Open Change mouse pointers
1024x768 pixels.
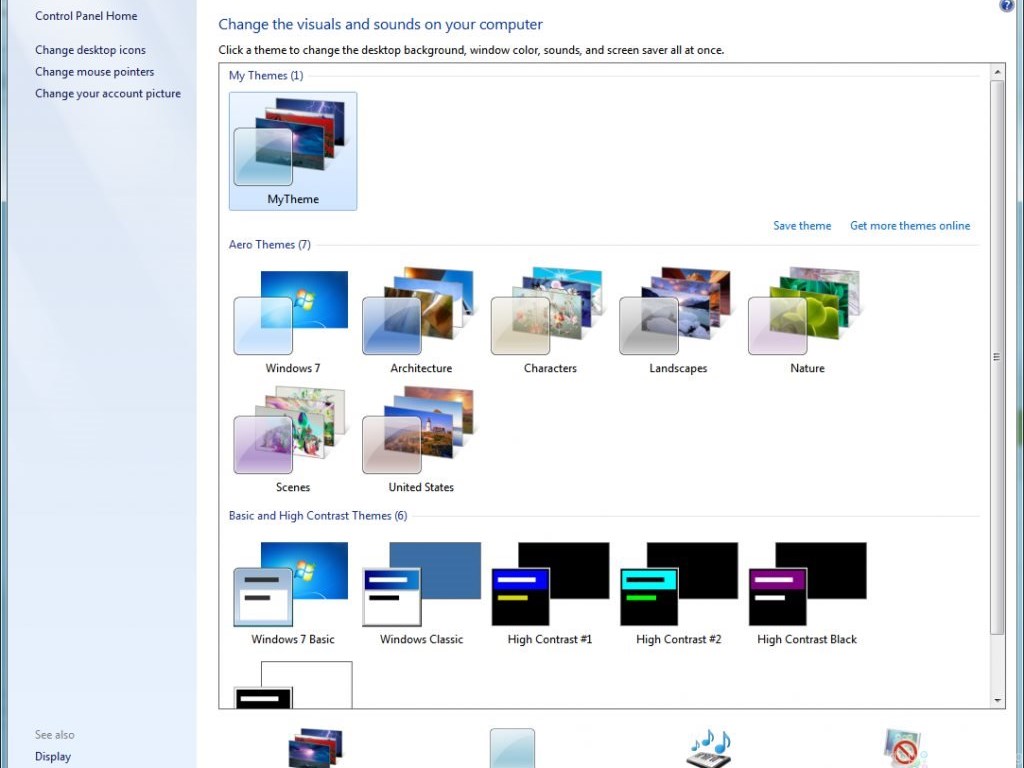(x=95, y=72)
